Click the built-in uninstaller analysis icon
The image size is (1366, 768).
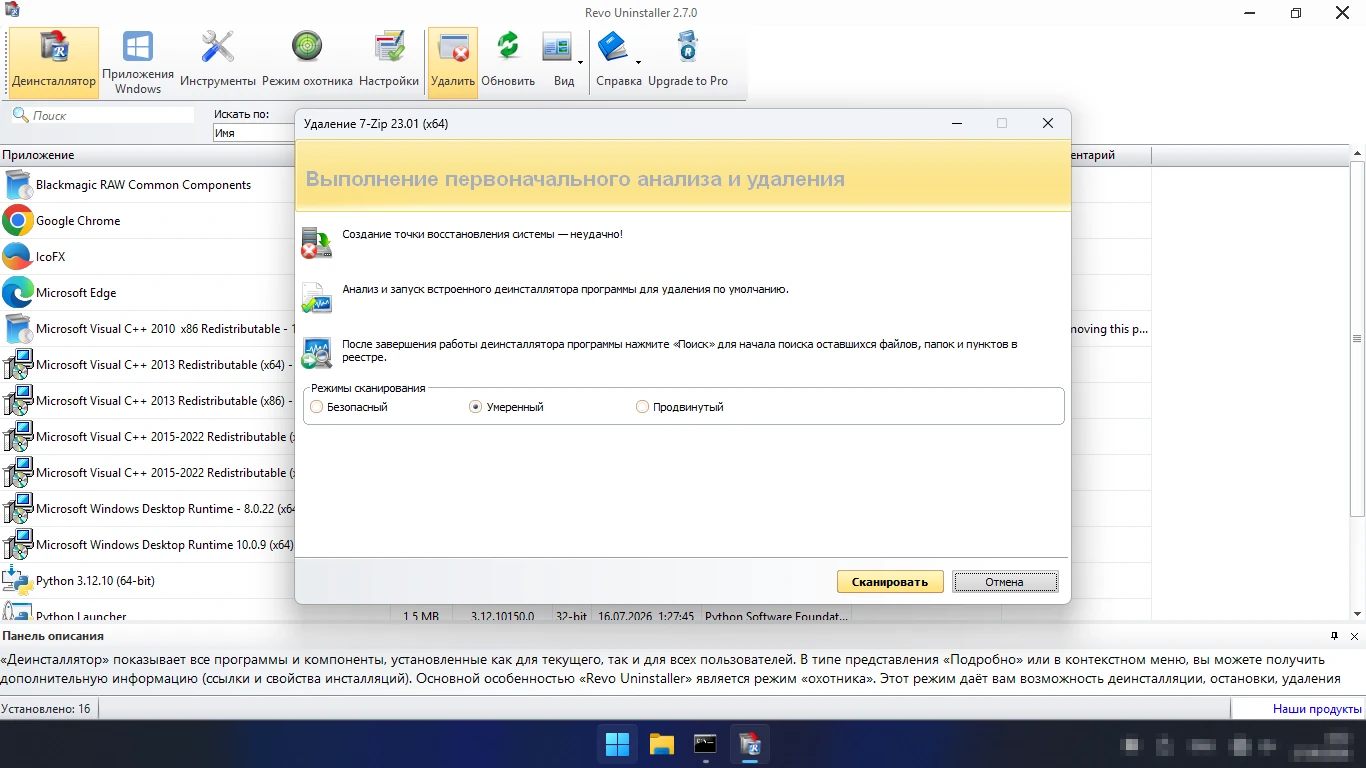(317, 298)
